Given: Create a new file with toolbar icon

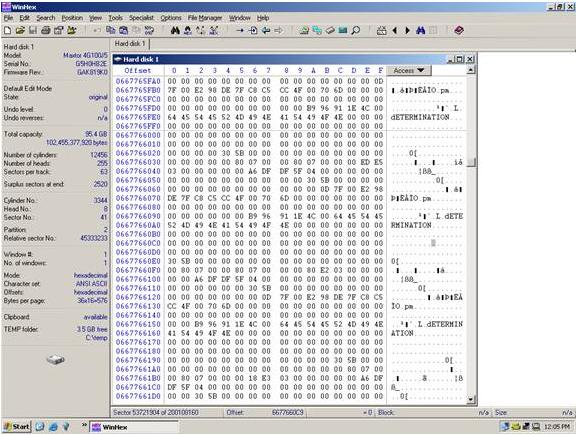Looking at the screenshot, I should click(x=7, y=31).
